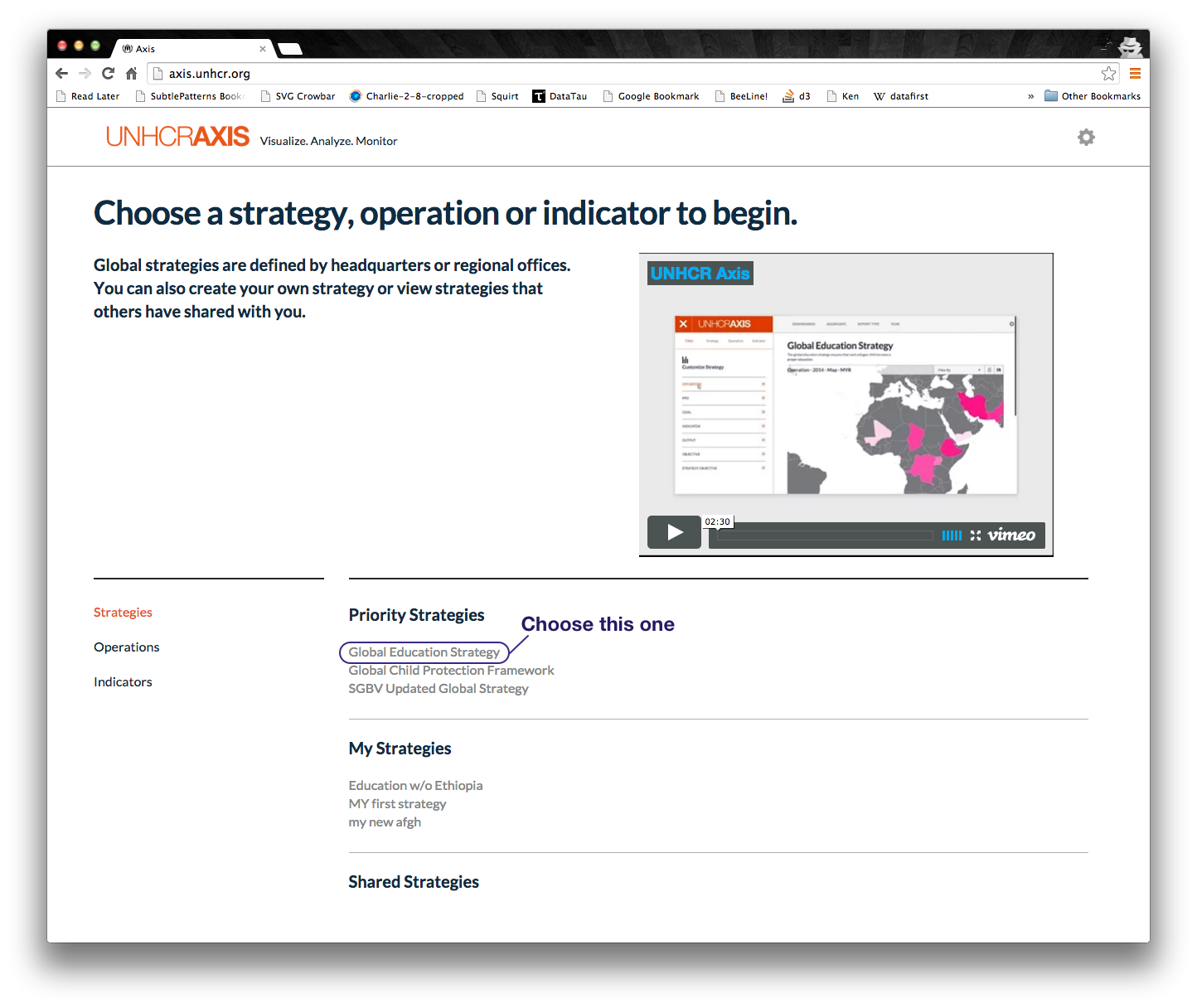Go to the browser home icon
The height and width of the screenshot is (1008, 1197).
(131, 73)
